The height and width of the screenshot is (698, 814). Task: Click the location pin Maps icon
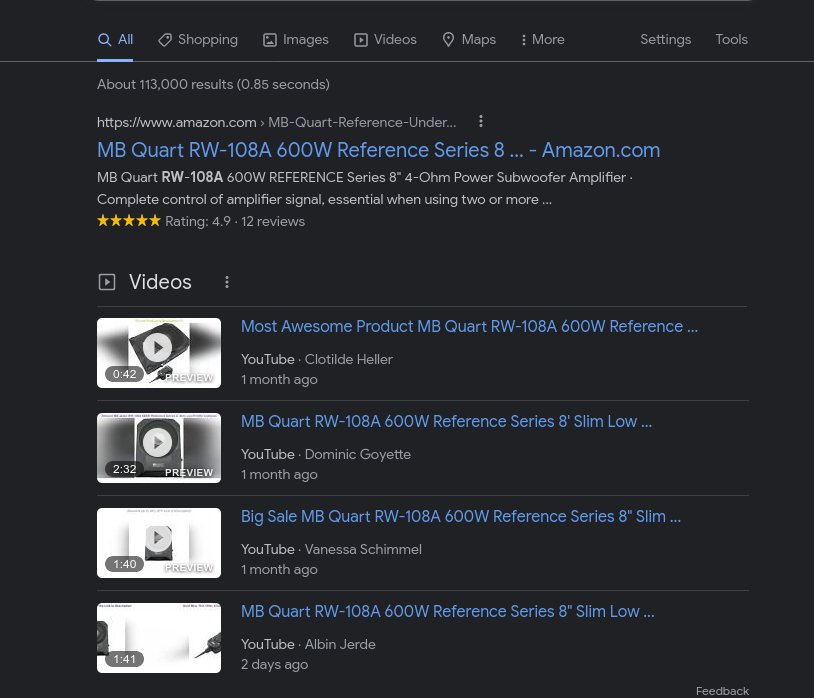pyautogui.click(x=449, y=40)
